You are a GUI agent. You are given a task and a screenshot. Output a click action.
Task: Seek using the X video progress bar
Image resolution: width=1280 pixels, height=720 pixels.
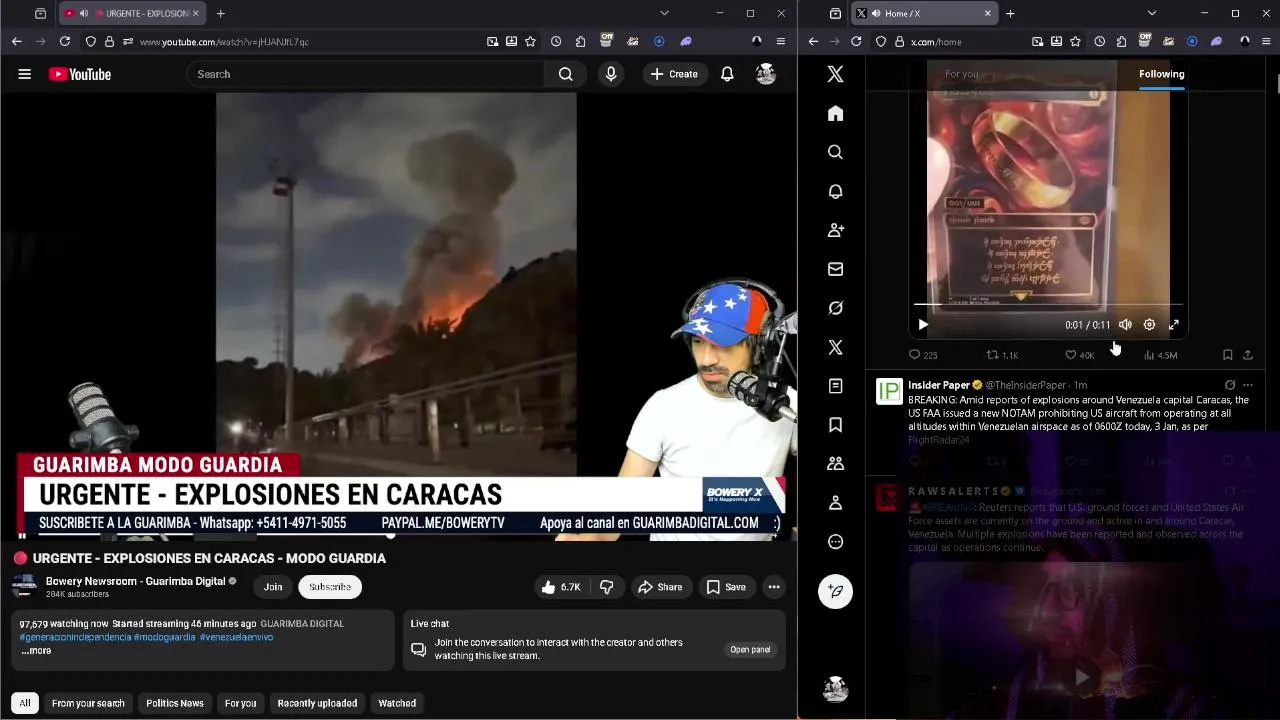pyautogui.click(x=1047, y=304)
